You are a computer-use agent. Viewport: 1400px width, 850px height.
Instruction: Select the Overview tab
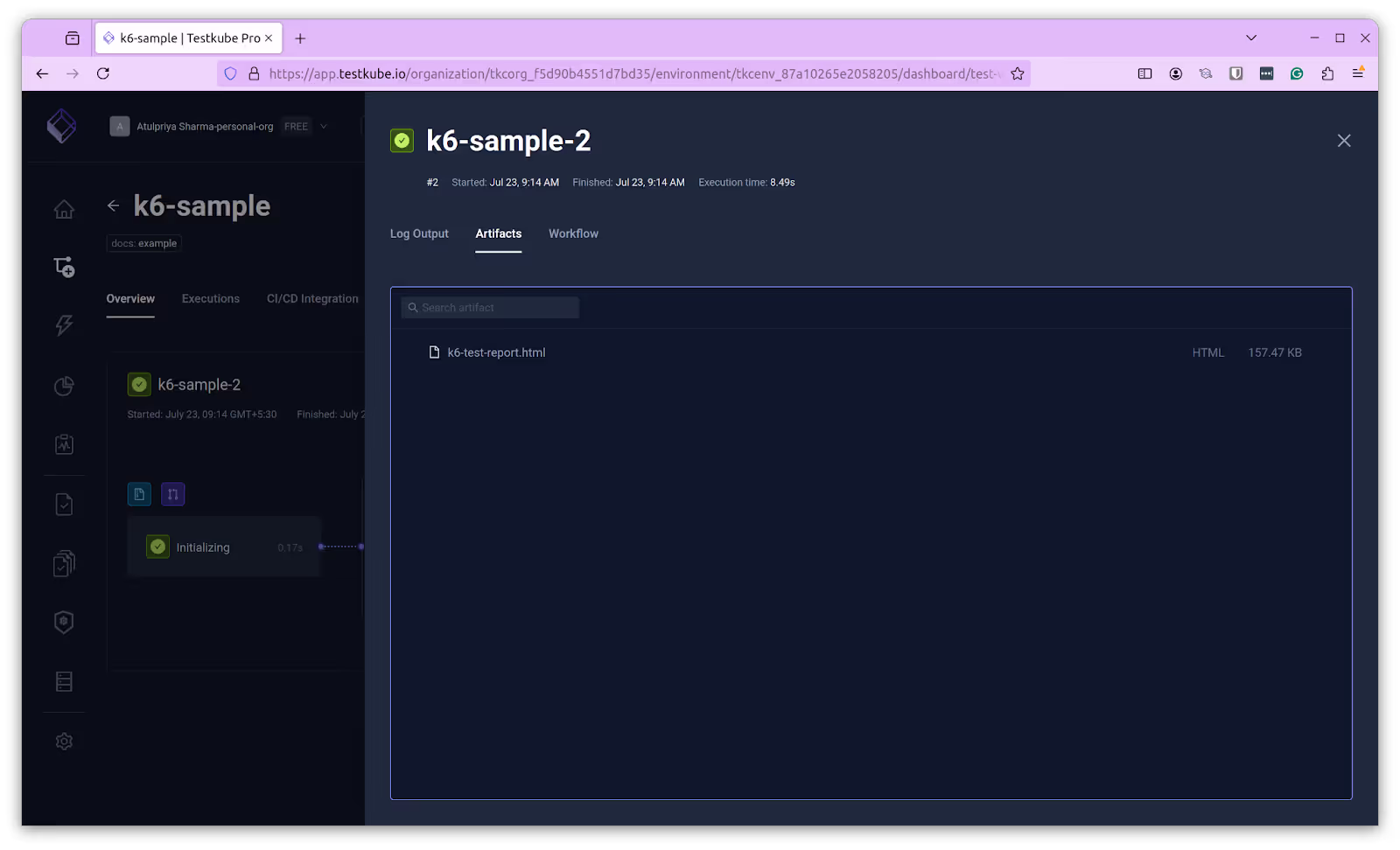(130, 299)
